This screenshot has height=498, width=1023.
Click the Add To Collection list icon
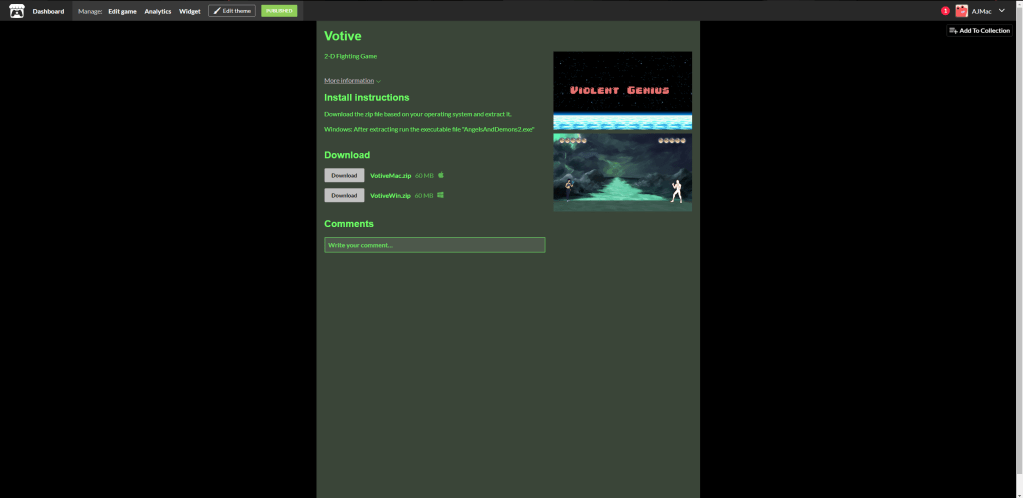point(953,31)
